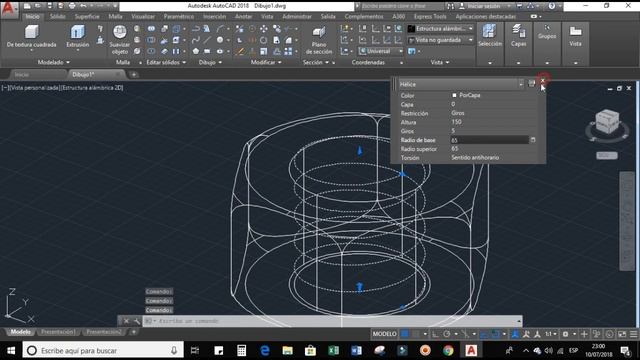Click the Radio de base value field
The width and height of the screenshot is (640, 360).
[x=489, y=140]
